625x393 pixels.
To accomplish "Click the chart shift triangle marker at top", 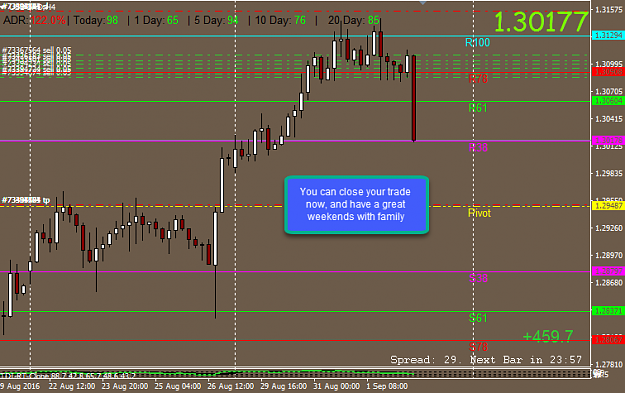I will pos(423,2).
